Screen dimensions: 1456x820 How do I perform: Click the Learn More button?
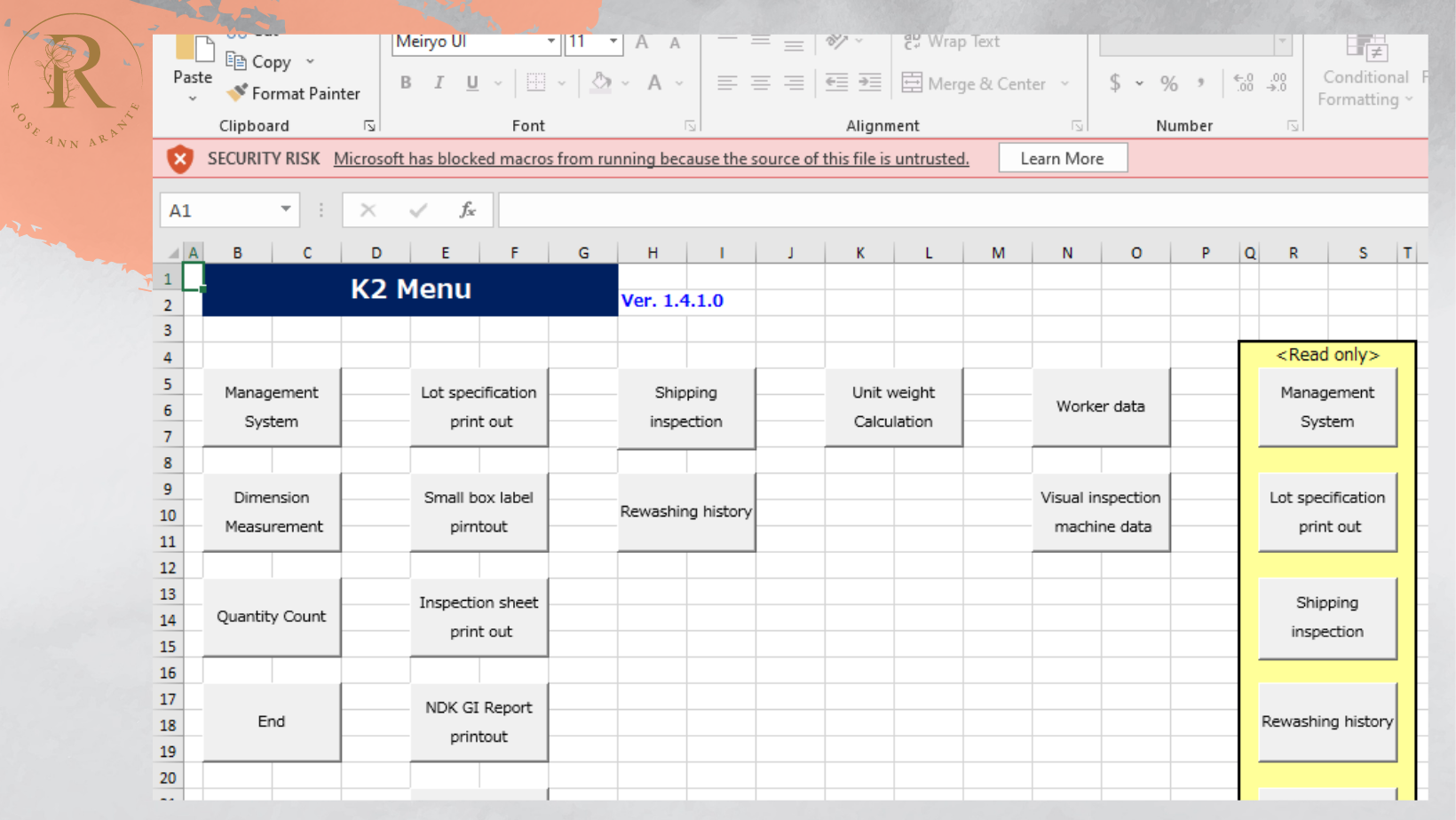pos(1062,159)
